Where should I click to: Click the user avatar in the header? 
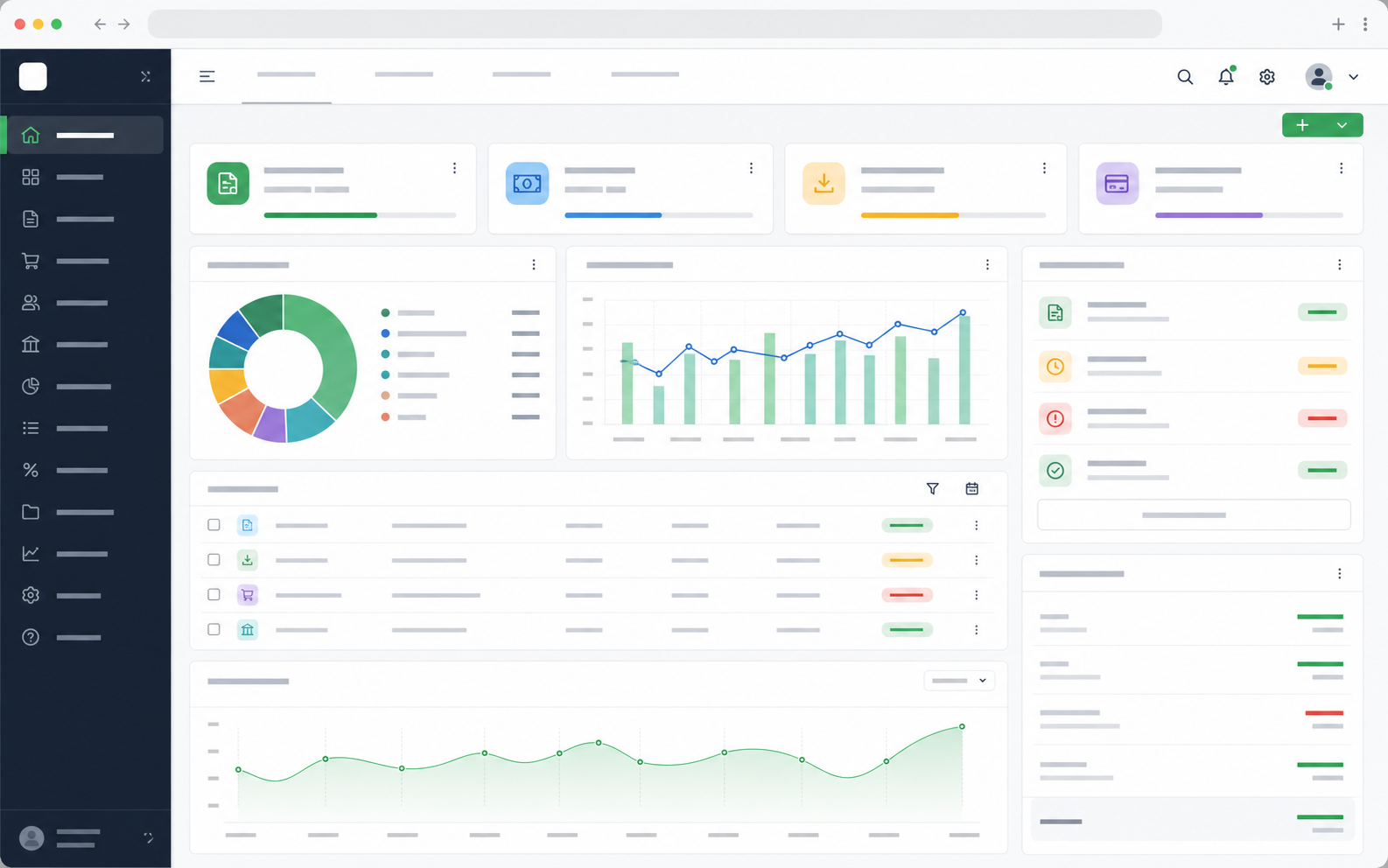tap(1319, 77)
